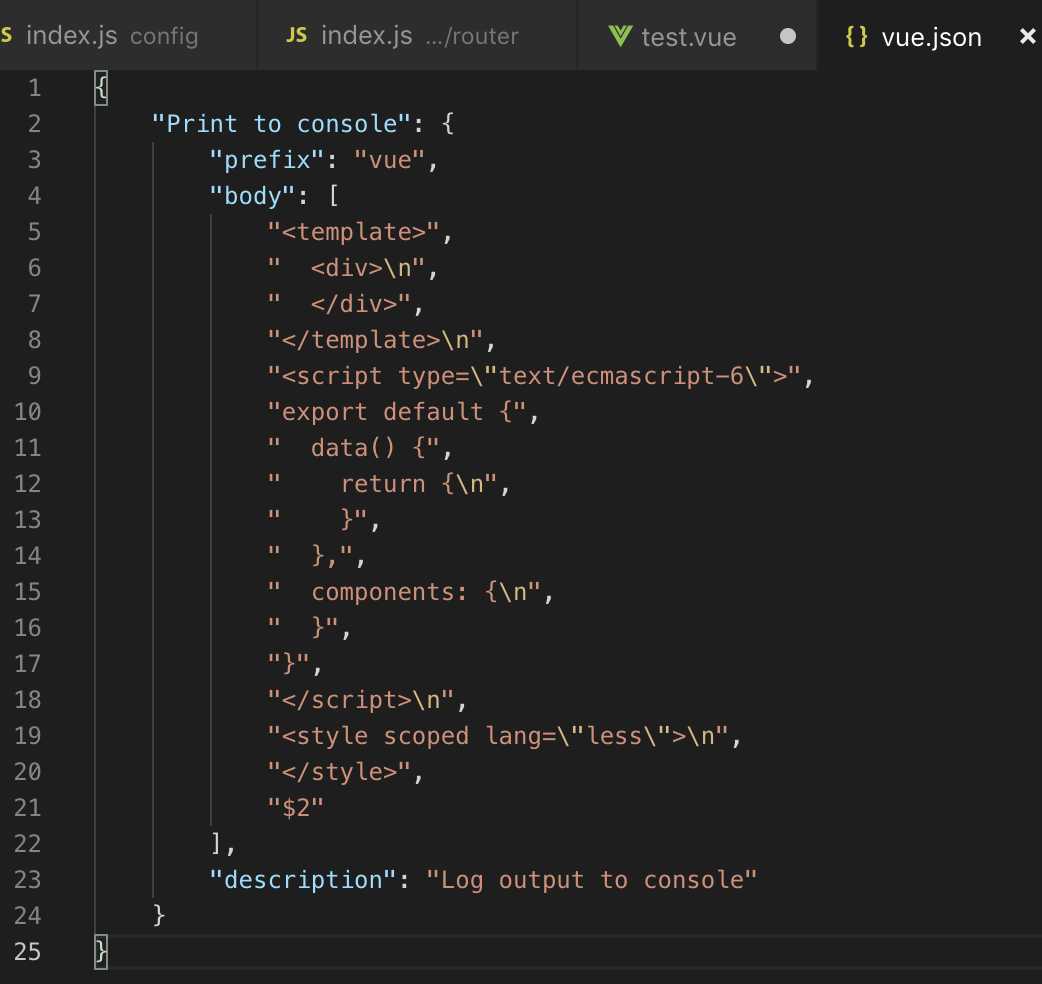
Task: Click line number 1 in the gutter
Action: point(35,88)
